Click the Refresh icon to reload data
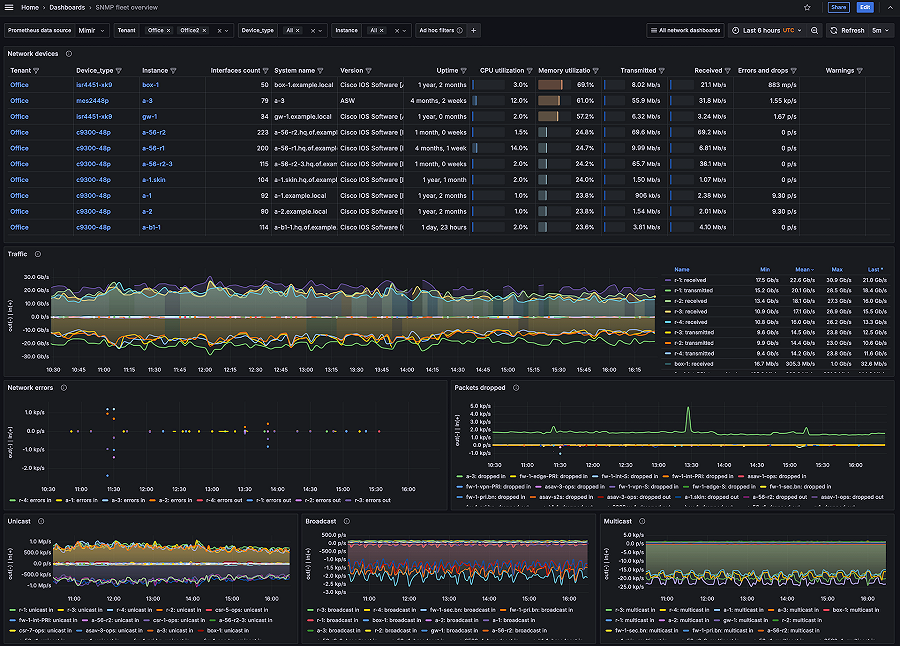The width and height of the screenshot is (900, 646). click(832, 30)
